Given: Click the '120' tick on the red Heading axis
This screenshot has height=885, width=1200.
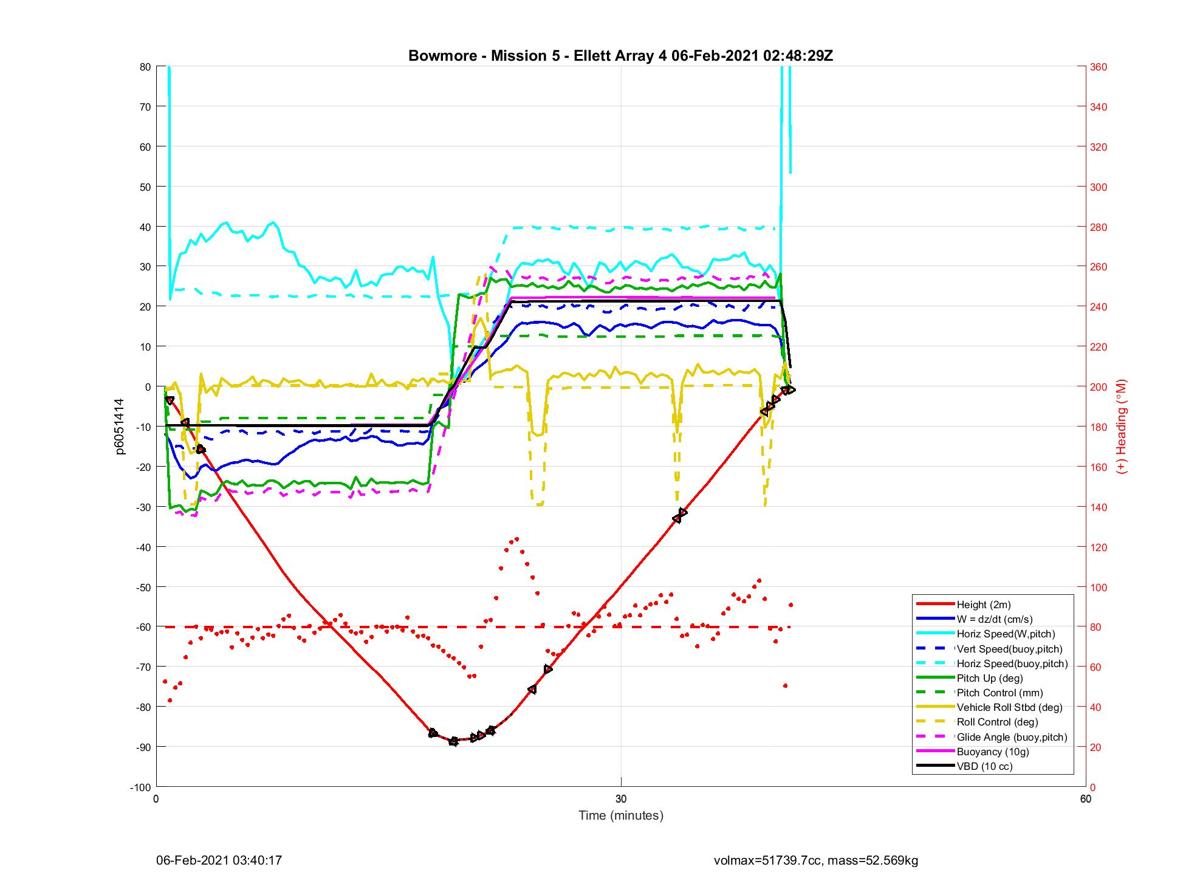Looking at the screenshot, I should point(1099,547).
